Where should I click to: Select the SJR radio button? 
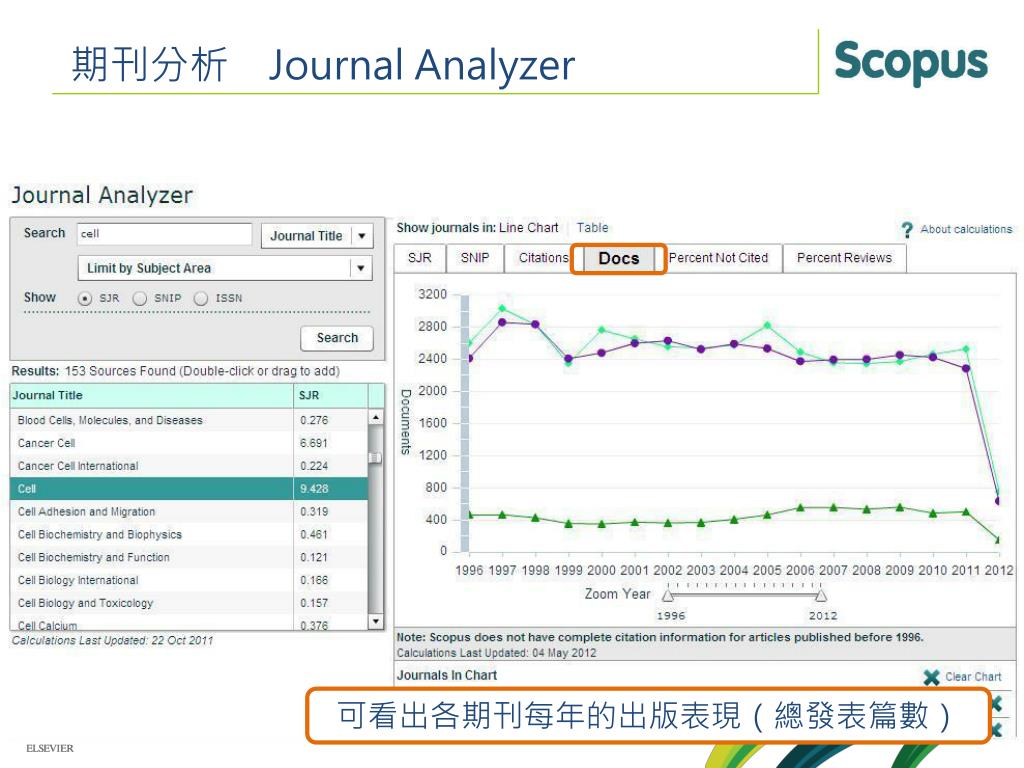(84, 298)
